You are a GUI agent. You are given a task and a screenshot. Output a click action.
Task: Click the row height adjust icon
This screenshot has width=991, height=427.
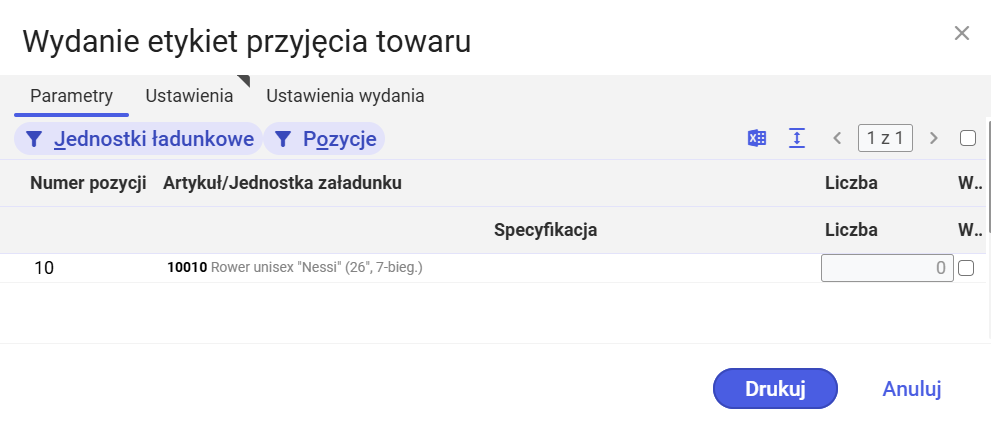(x=797, y=138)
